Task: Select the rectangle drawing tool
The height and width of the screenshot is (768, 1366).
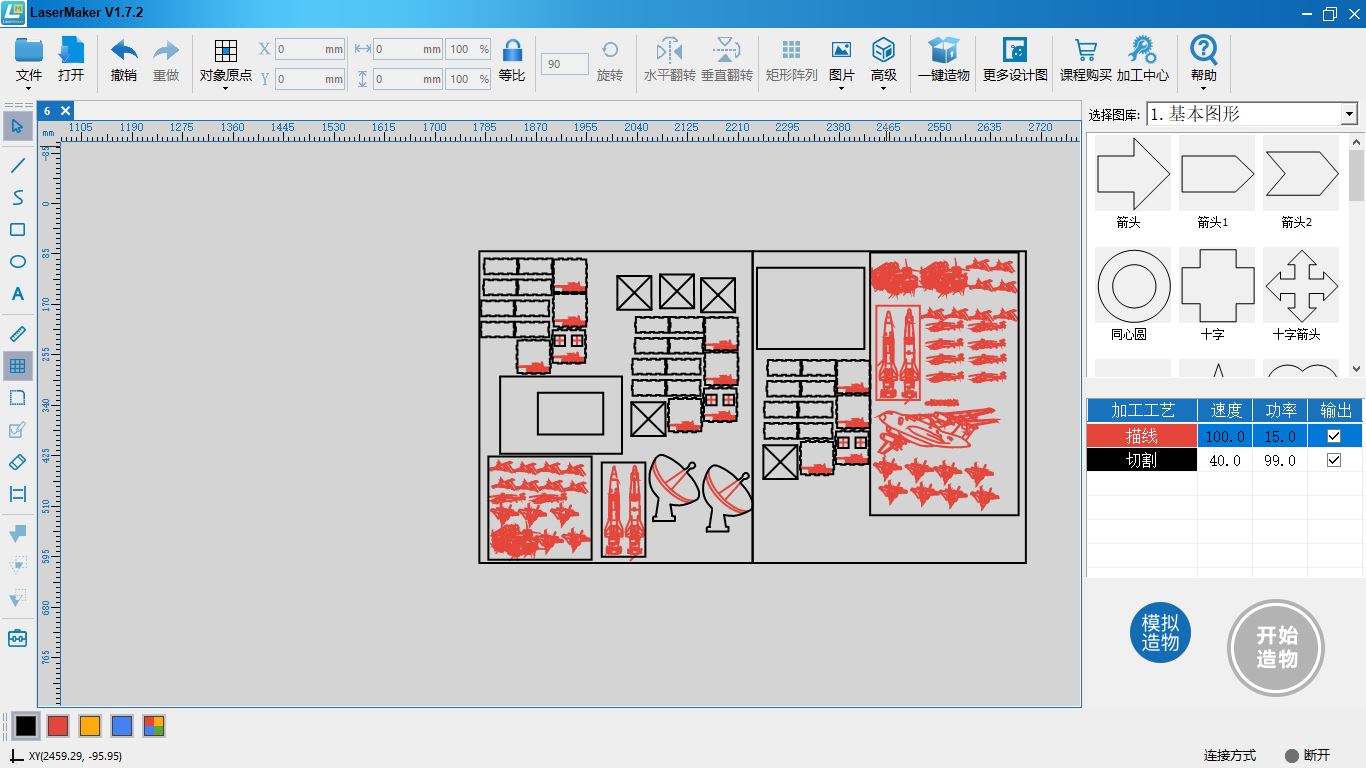Action: point(17,230)
